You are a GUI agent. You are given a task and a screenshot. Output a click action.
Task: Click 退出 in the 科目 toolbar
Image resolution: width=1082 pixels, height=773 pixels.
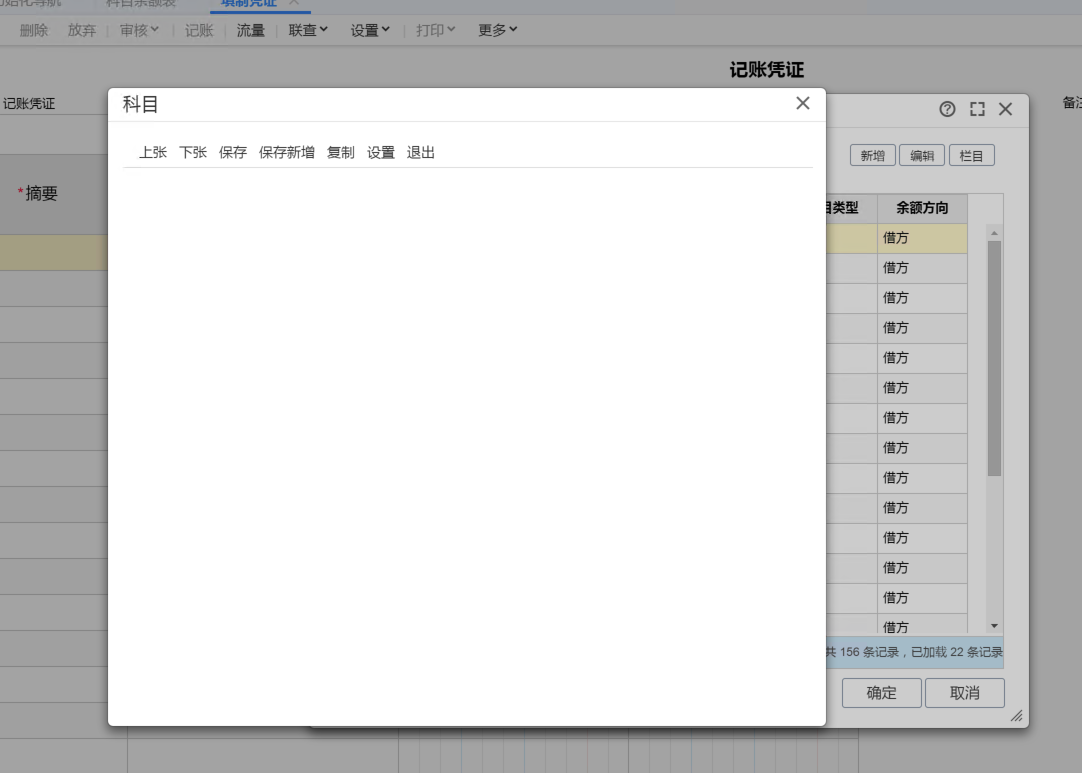coord(421,153)
